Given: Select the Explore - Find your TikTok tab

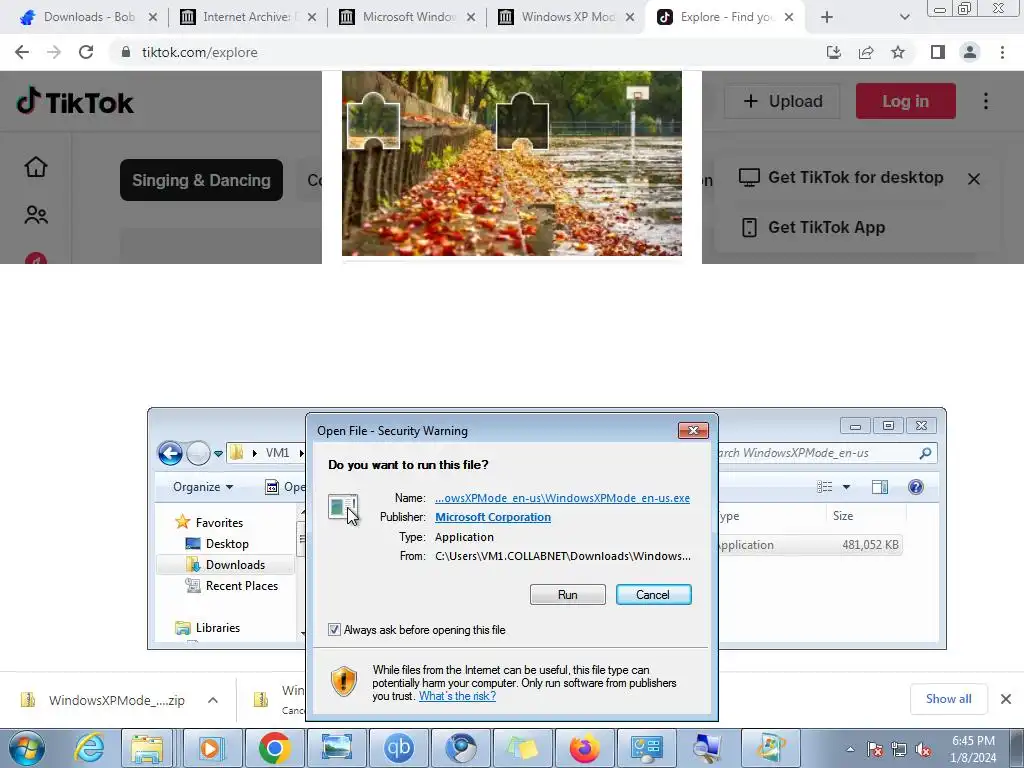Looking at the screenshot, I should [x=725, y=17].
